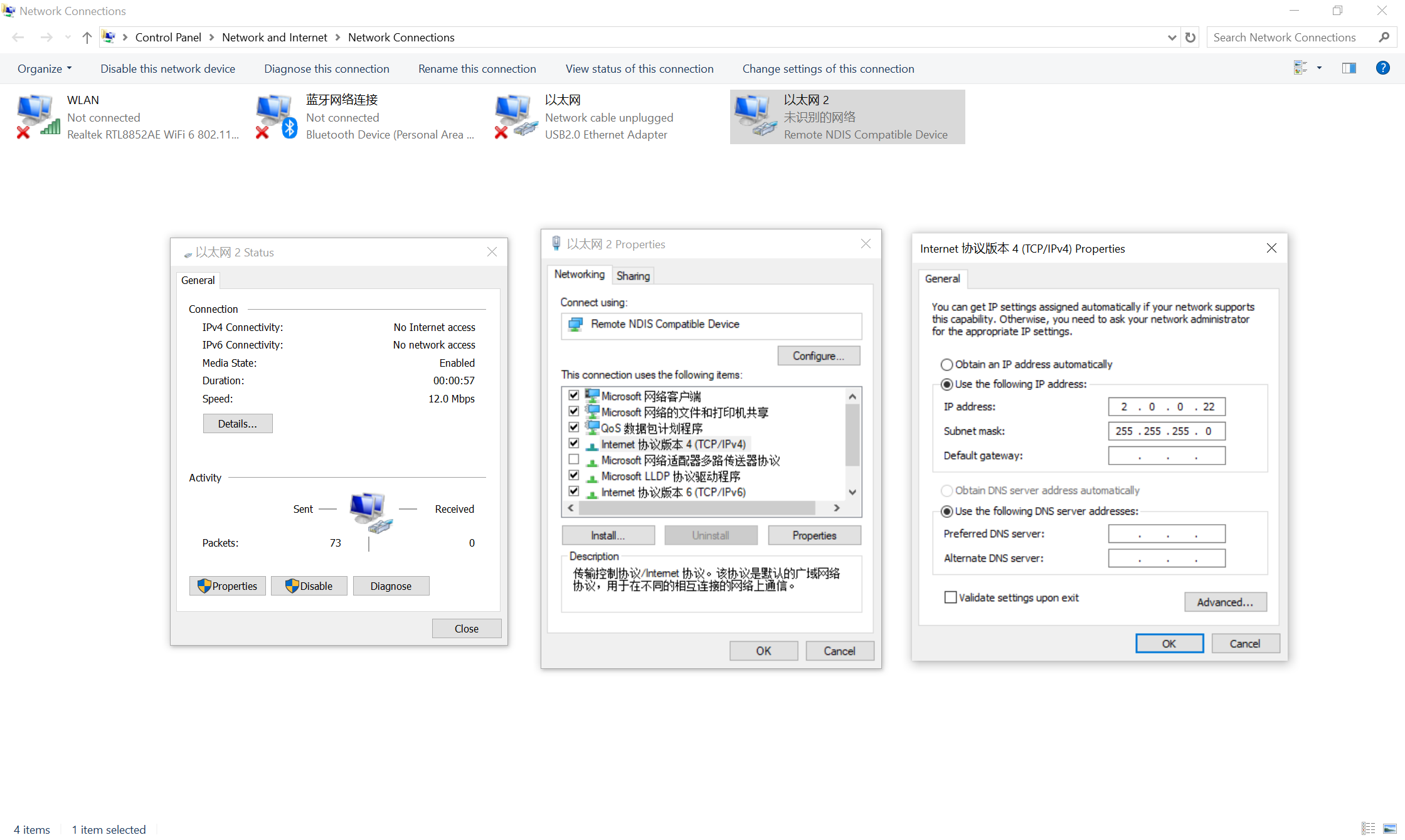Switch to large icons view in status bar
1405x840 pixels.
1390,829
